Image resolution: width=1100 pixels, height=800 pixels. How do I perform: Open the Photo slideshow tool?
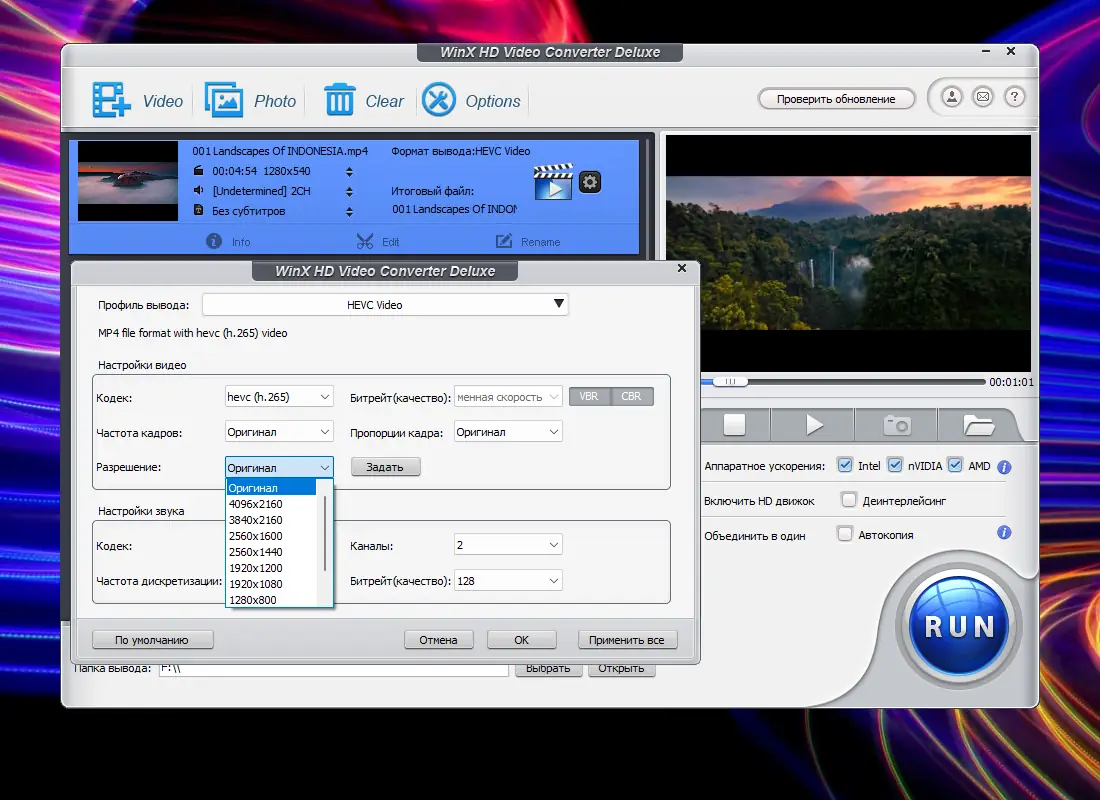pyautogui.click(x=225, y=100)
